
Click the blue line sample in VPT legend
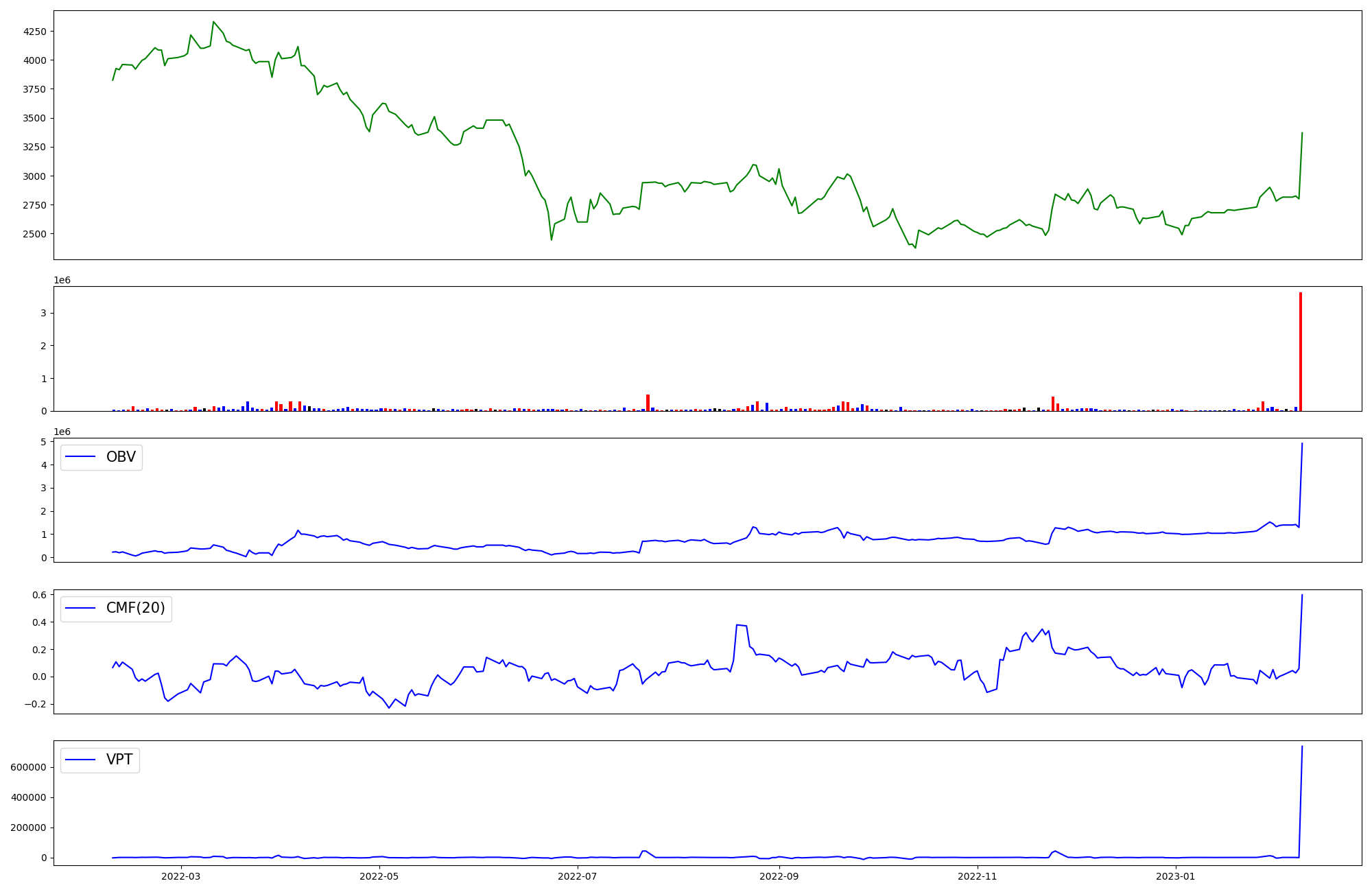[80, 760]
